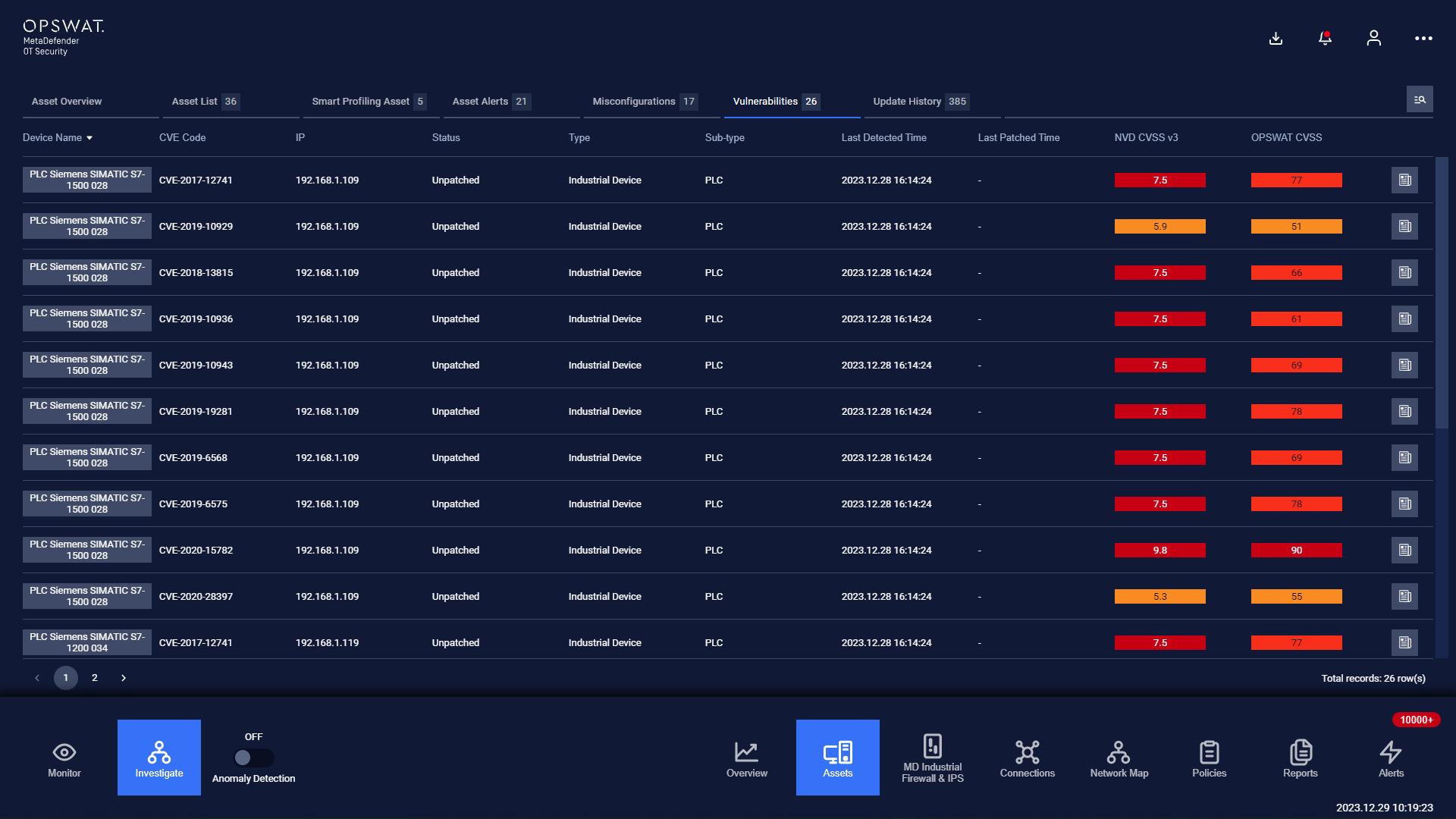
Task: Open the Alerts section
Action: [1392, 758]
